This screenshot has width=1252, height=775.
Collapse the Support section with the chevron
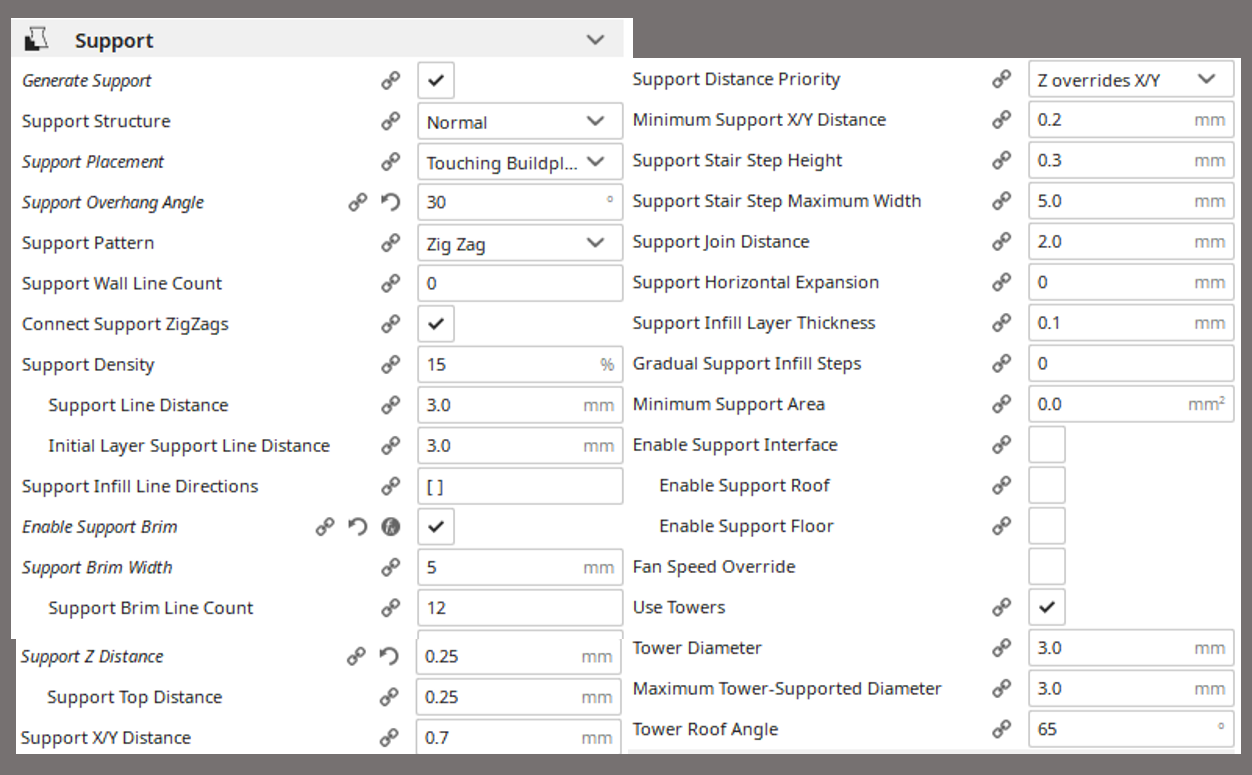596,40
